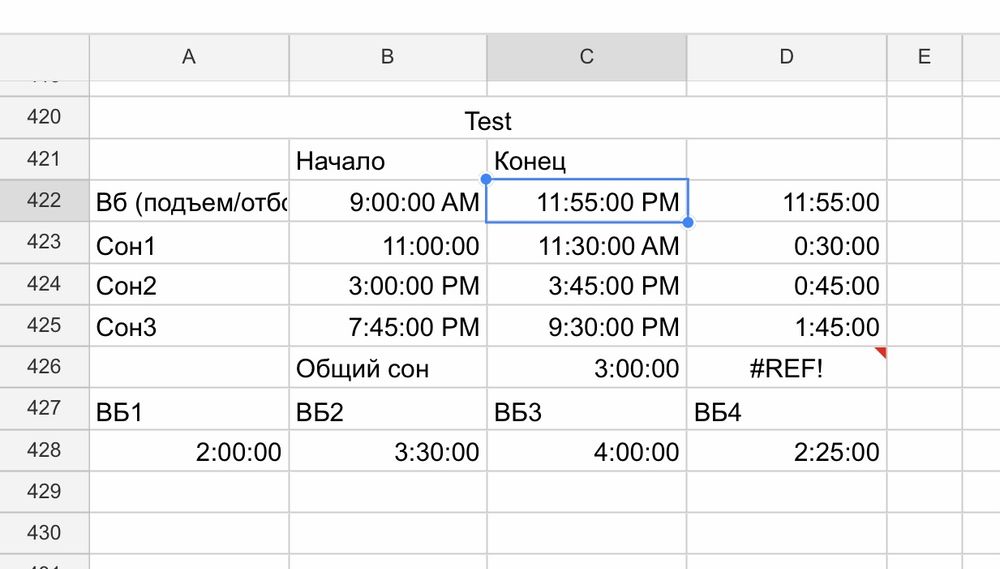The image size is (1000, 569).
Task: Click the 9:00:00 AM cell
Action: tap(387, 203)
